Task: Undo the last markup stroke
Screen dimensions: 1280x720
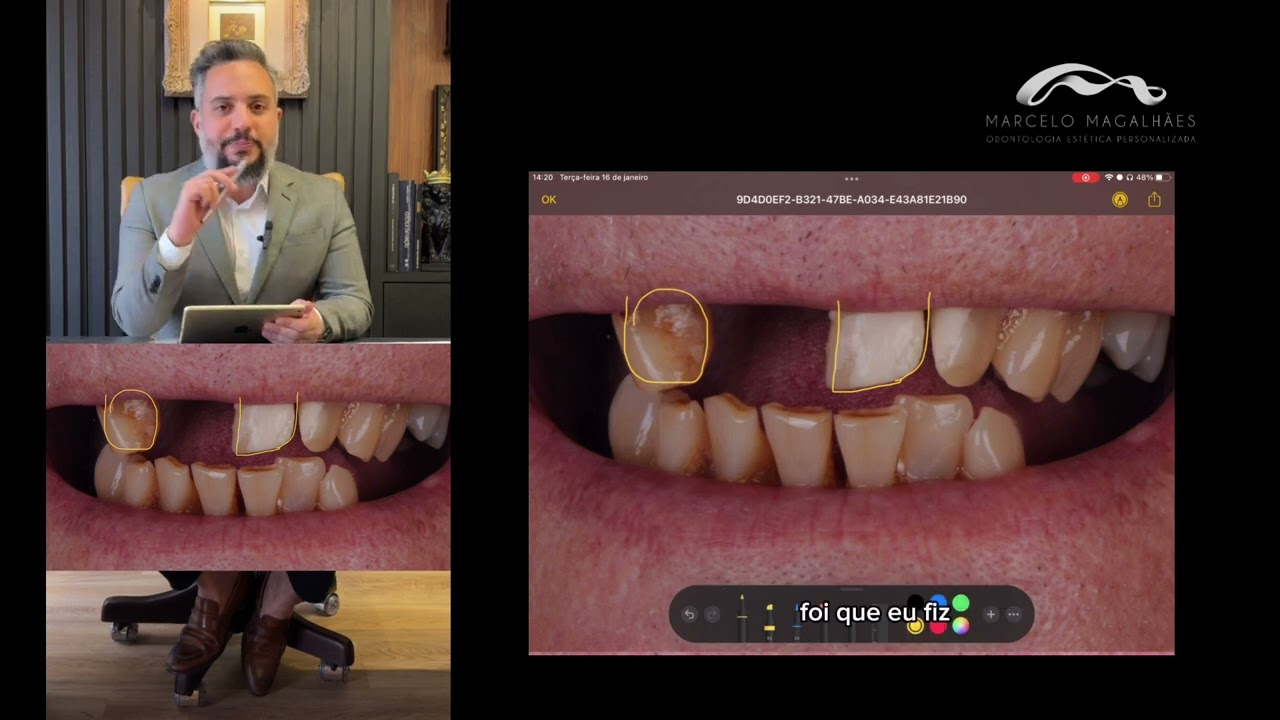Action: (x=689, y=615)
